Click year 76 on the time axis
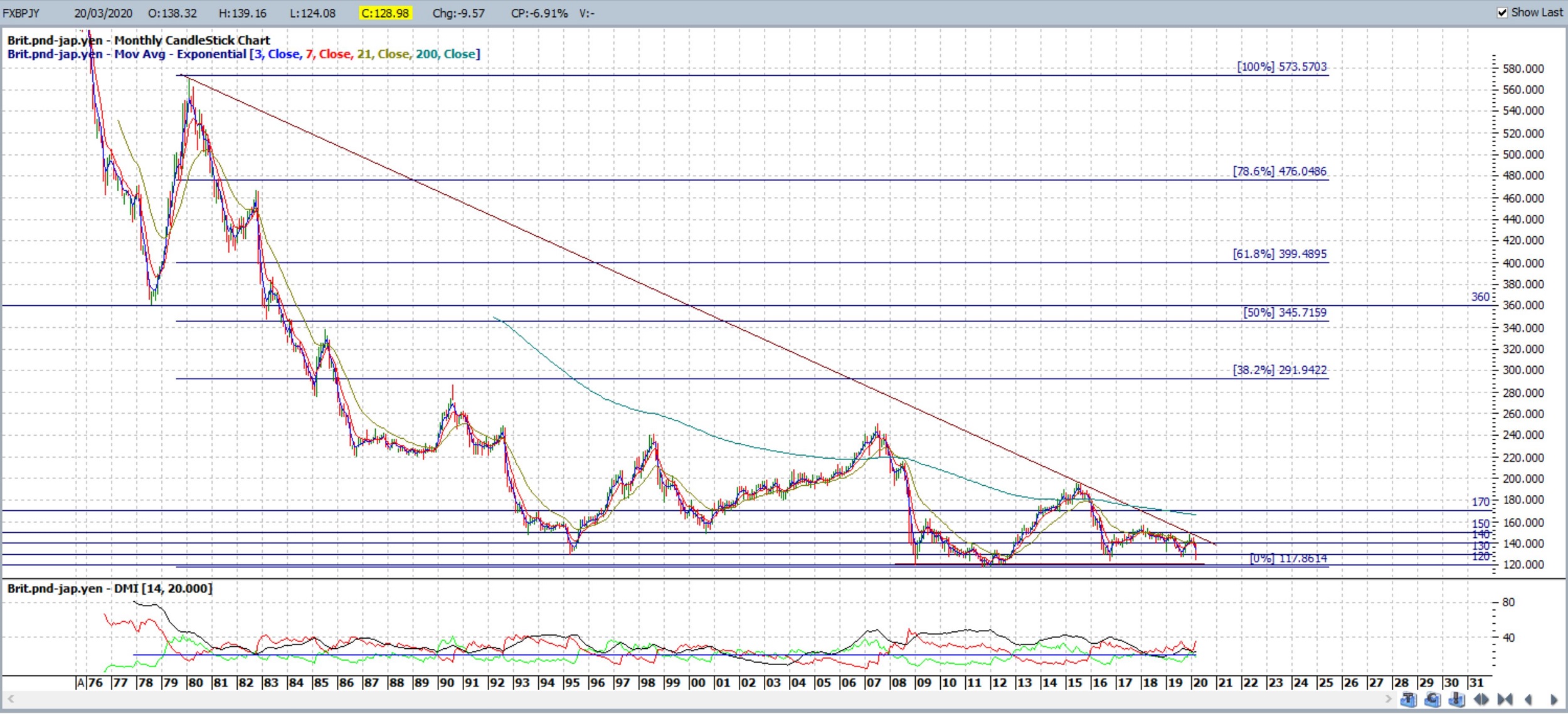The image size is (1568, 714). tap(95, 683)
